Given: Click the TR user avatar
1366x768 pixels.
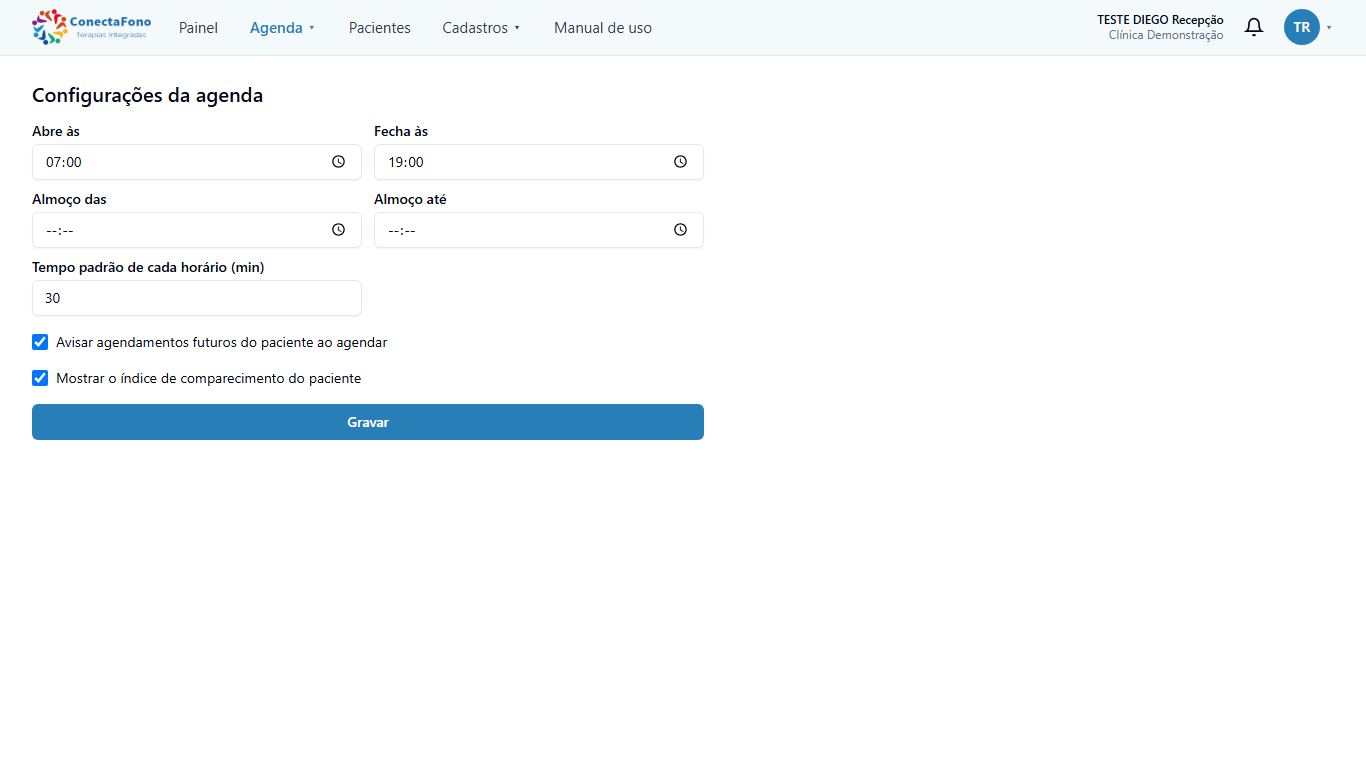Looking at the screenshot, I should 1301,27.
